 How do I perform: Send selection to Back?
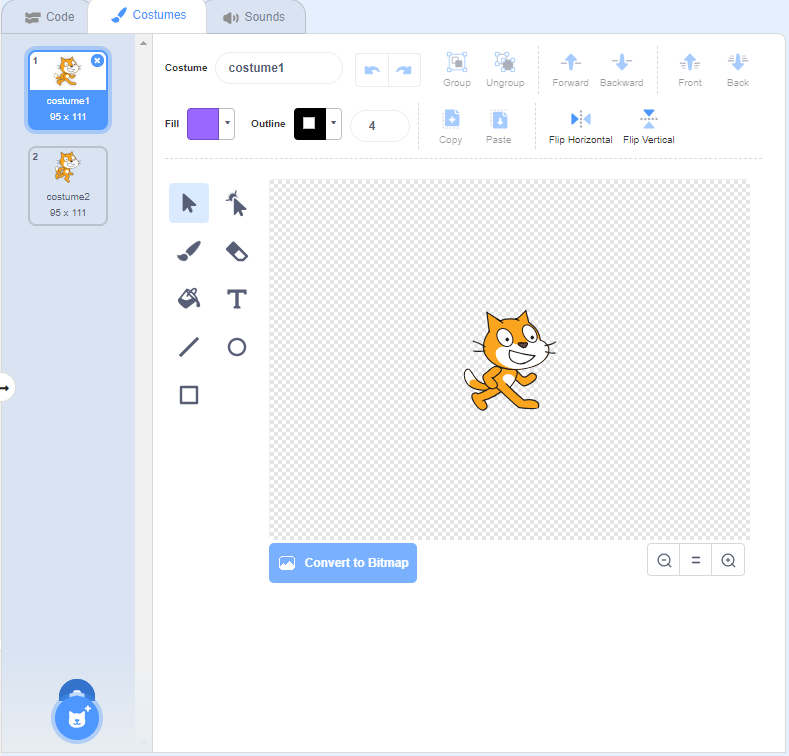click(x=738, y=70)
